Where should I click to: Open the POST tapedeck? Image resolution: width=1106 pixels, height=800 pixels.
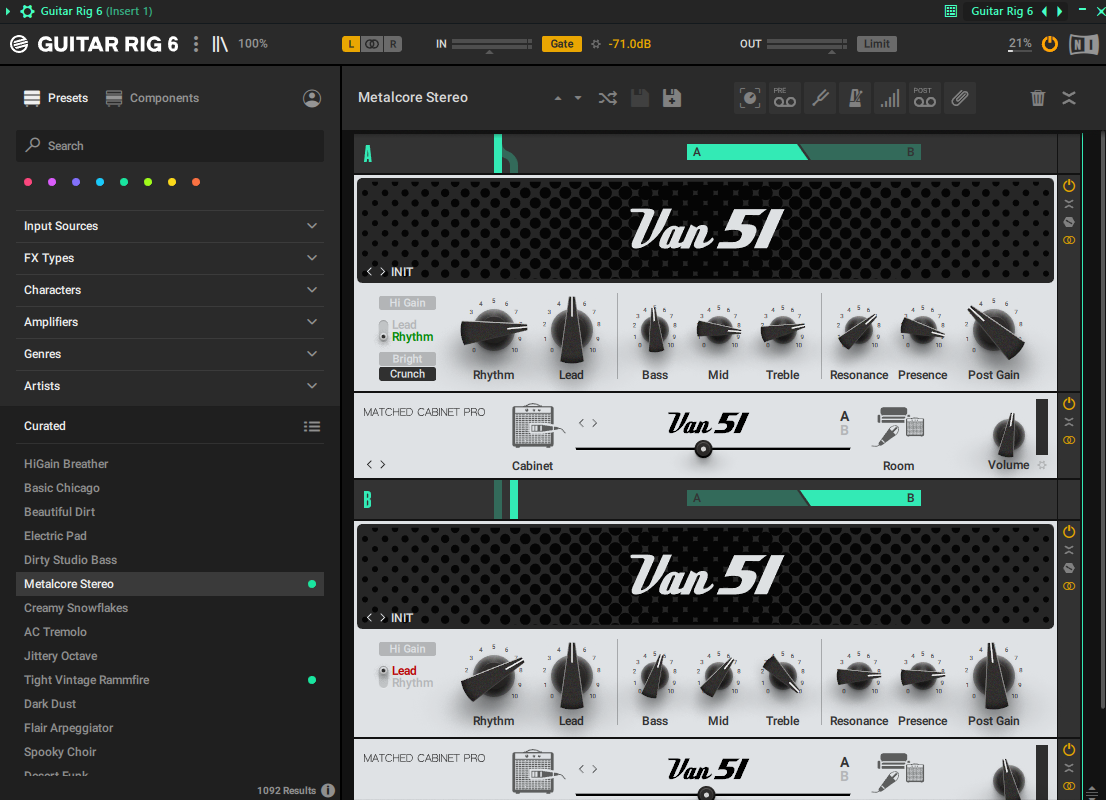coord(924,97)
